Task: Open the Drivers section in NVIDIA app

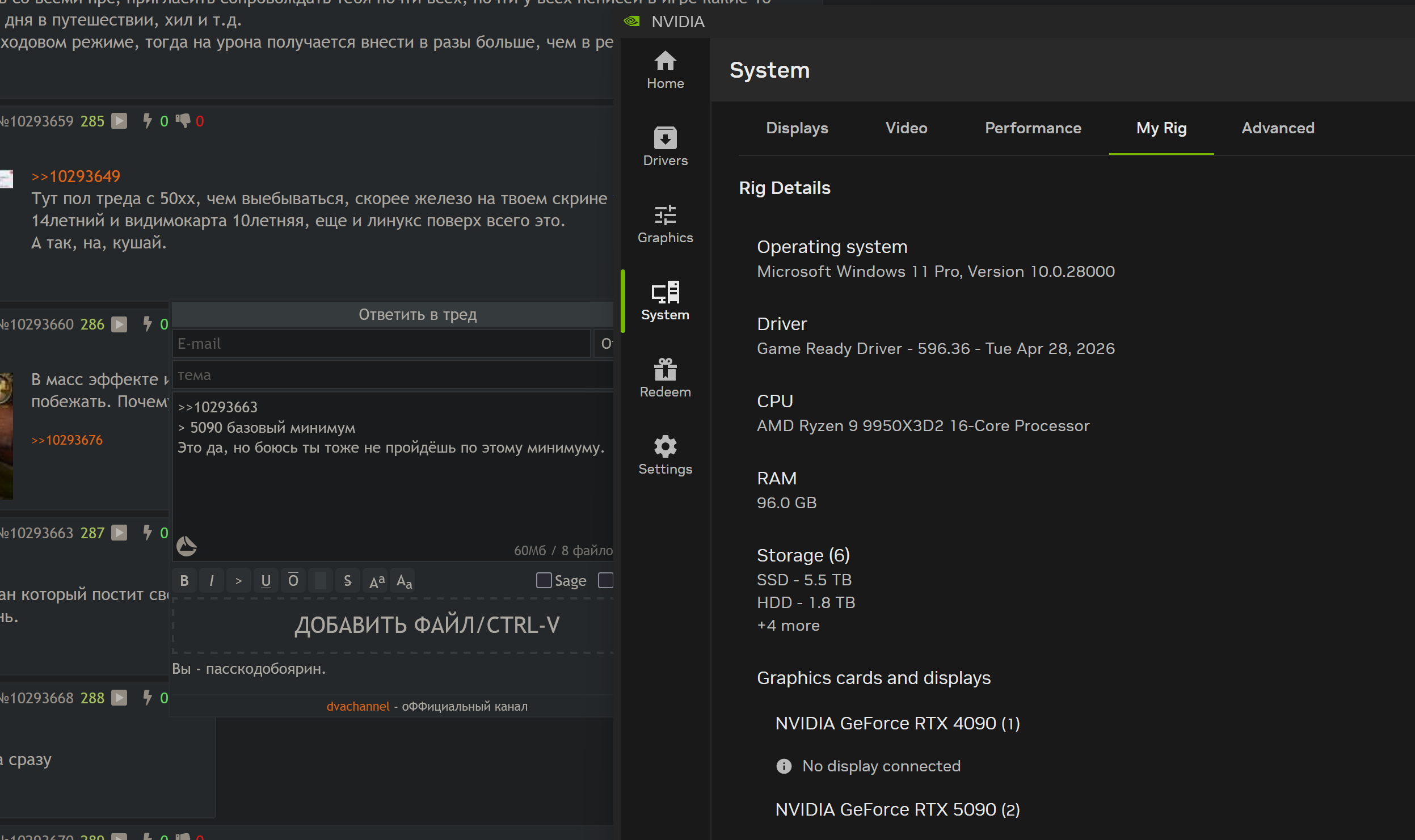Action: tap(665, 147)
